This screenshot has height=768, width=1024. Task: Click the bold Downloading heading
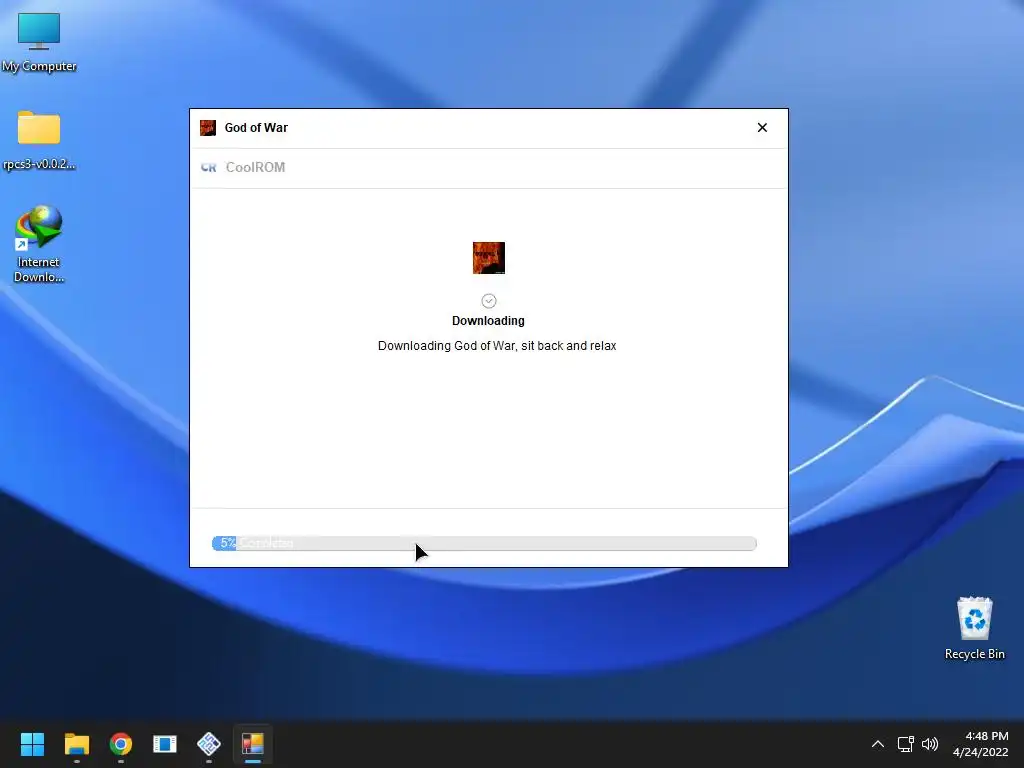pyautogui.click(x=488, y=321)
